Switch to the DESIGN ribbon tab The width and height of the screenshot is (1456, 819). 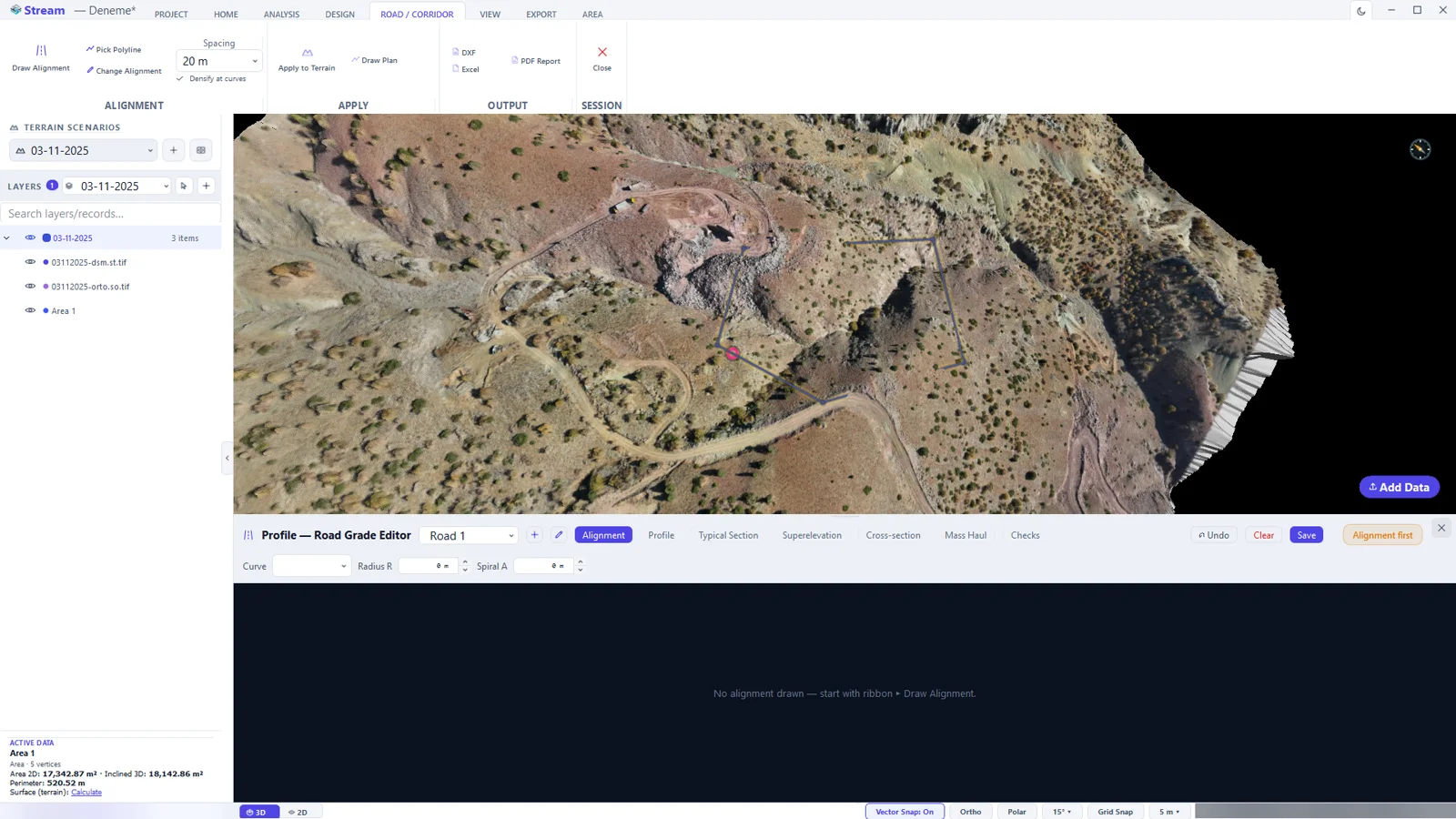[340, 15]
